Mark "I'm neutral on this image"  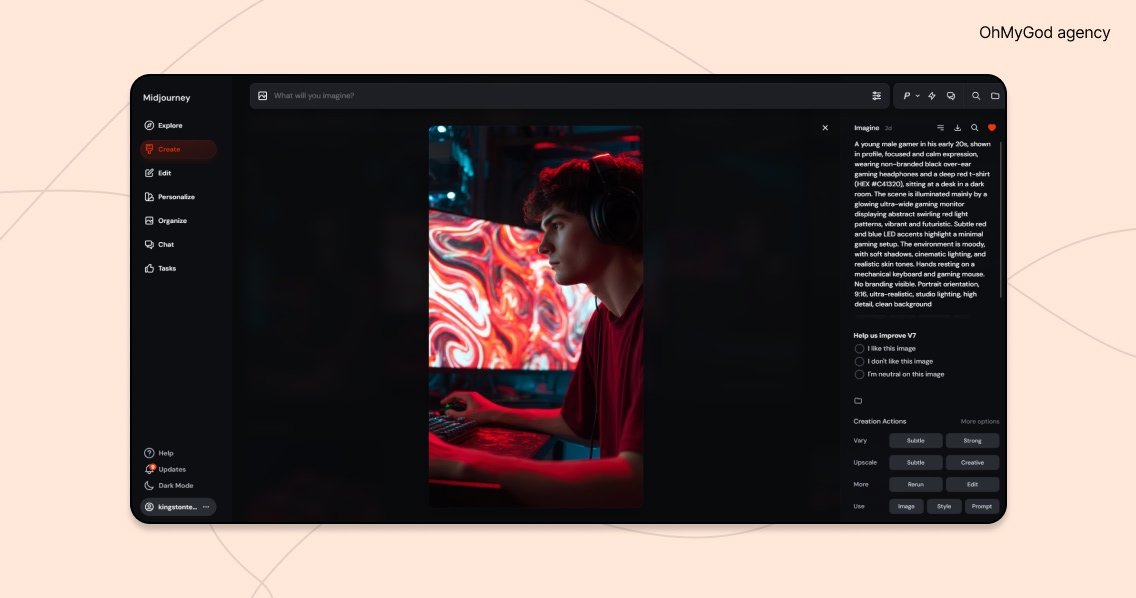tap(859, 375)
